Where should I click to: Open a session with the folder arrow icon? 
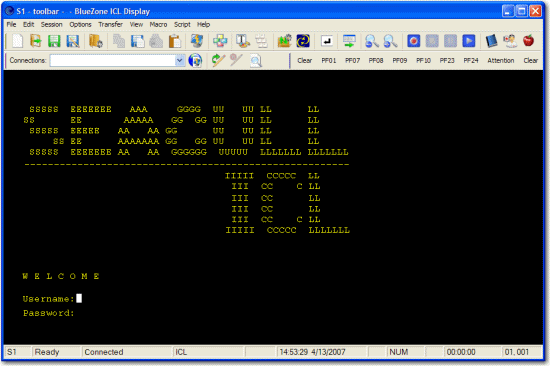(36, 41)
